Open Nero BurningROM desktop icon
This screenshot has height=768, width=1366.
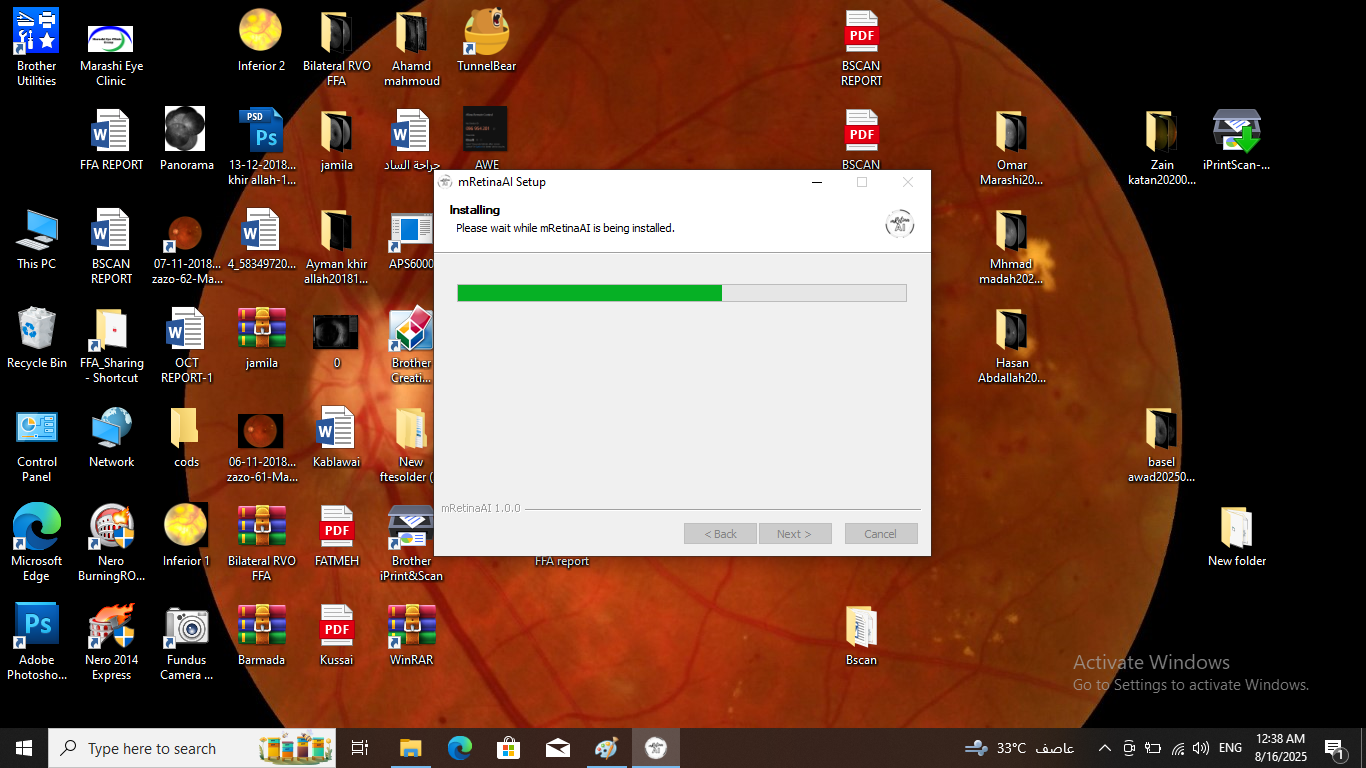point(111,528)
